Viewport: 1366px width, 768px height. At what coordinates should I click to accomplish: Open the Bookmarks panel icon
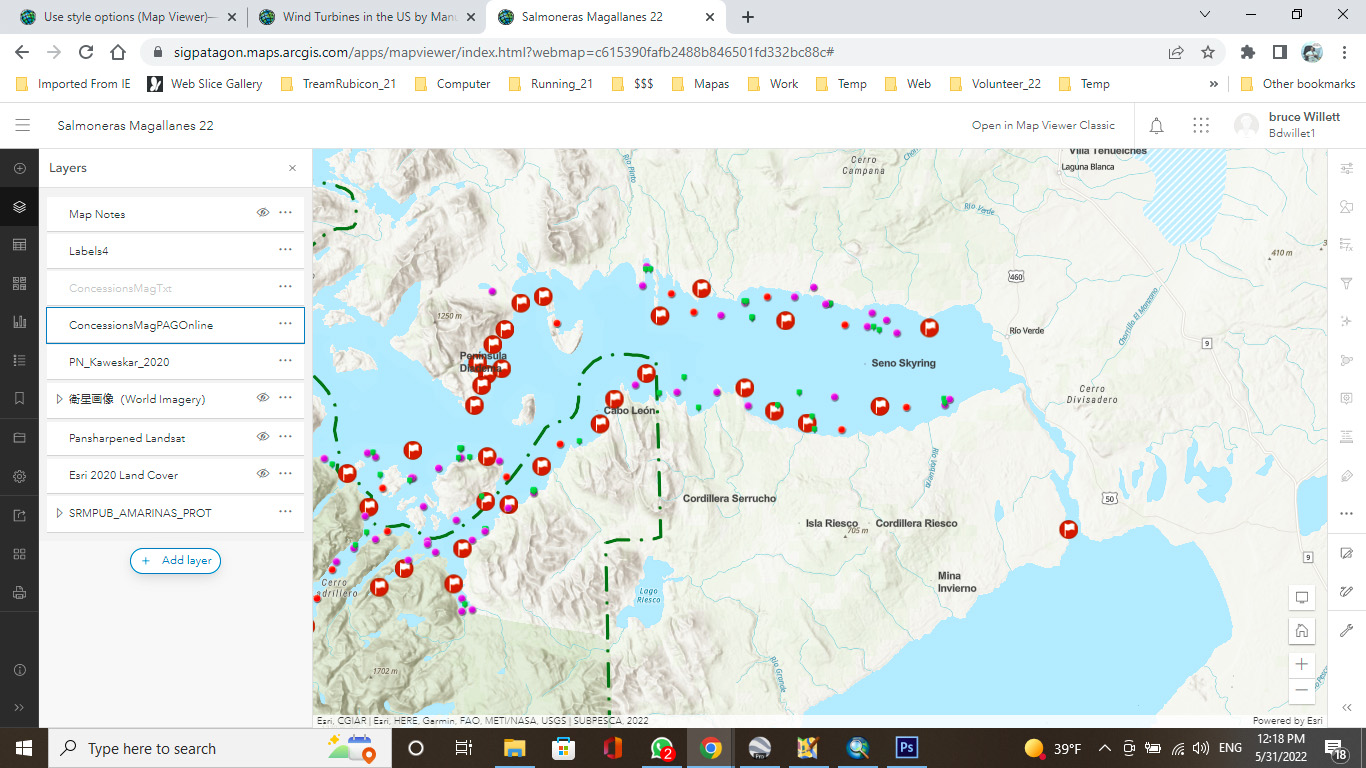tap(18, 398)
